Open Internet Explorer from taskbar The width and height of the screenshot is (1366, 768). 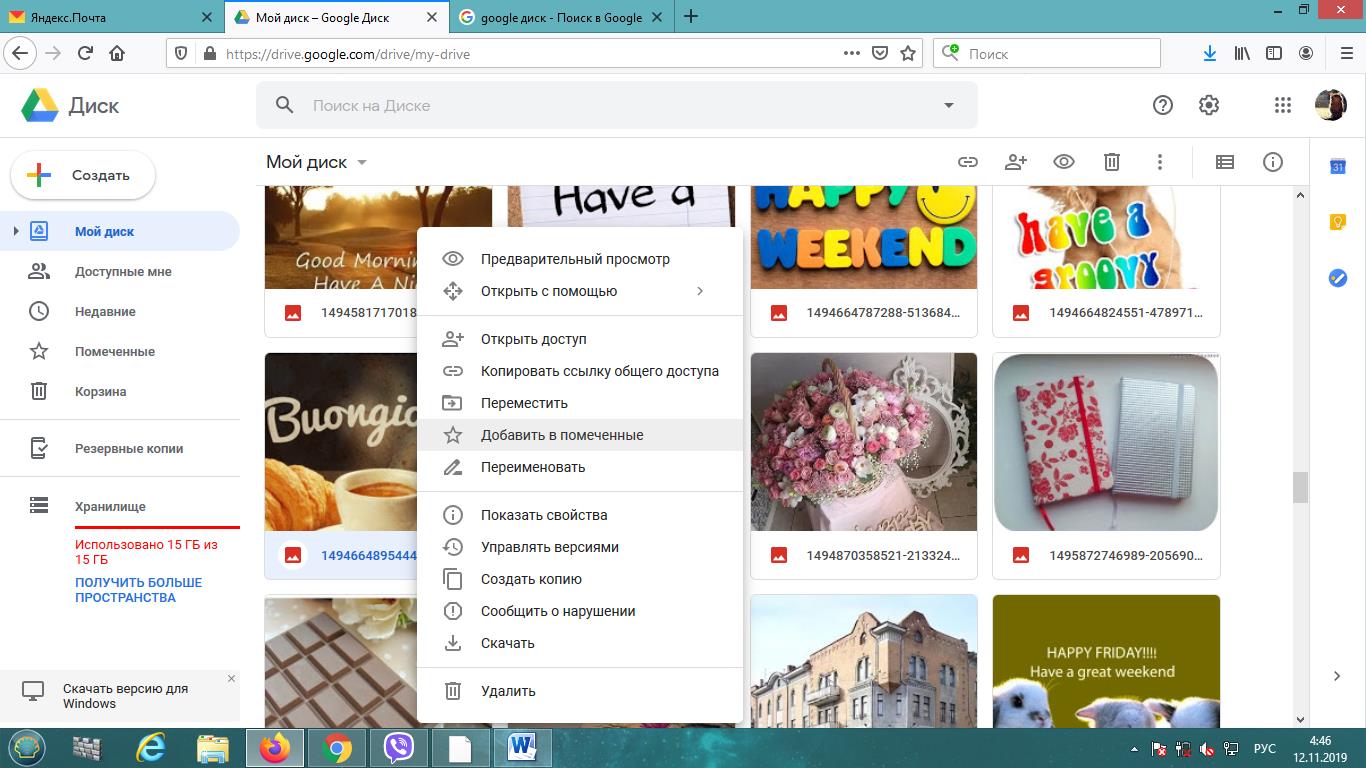tap(150, 748)
